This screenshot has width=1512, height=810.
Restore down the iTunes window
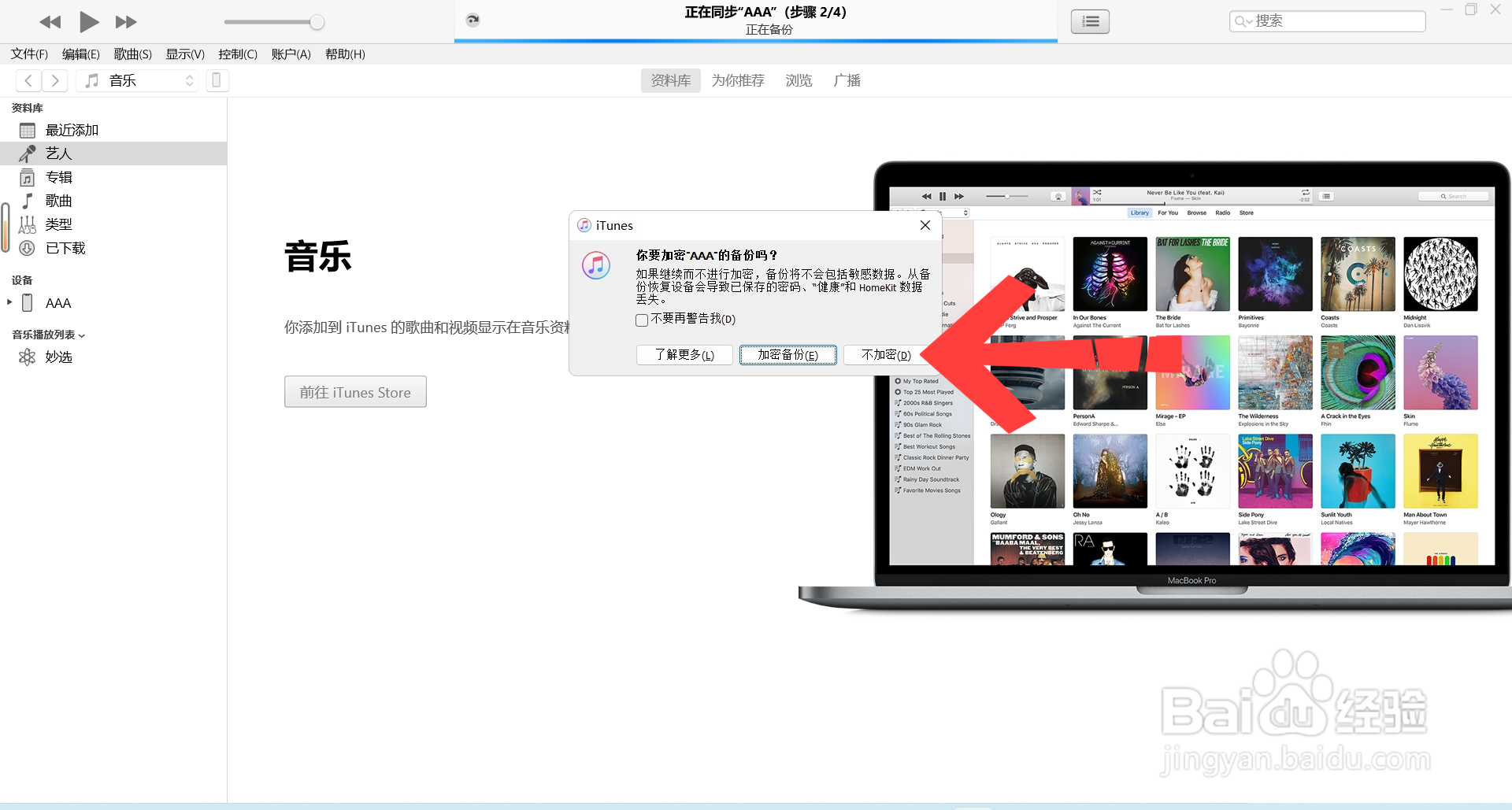click(1471, 9)
